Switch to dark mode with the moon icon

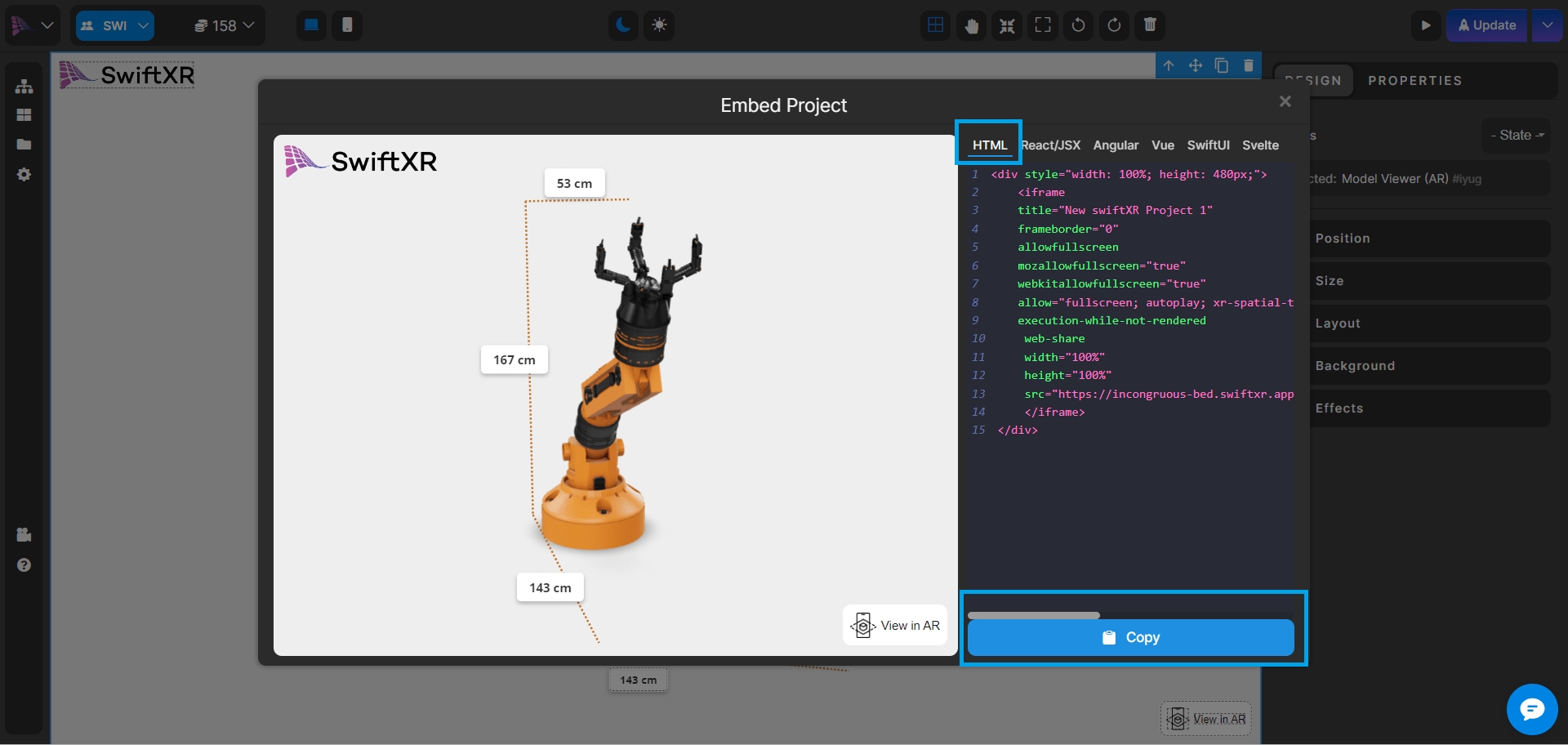623,25
